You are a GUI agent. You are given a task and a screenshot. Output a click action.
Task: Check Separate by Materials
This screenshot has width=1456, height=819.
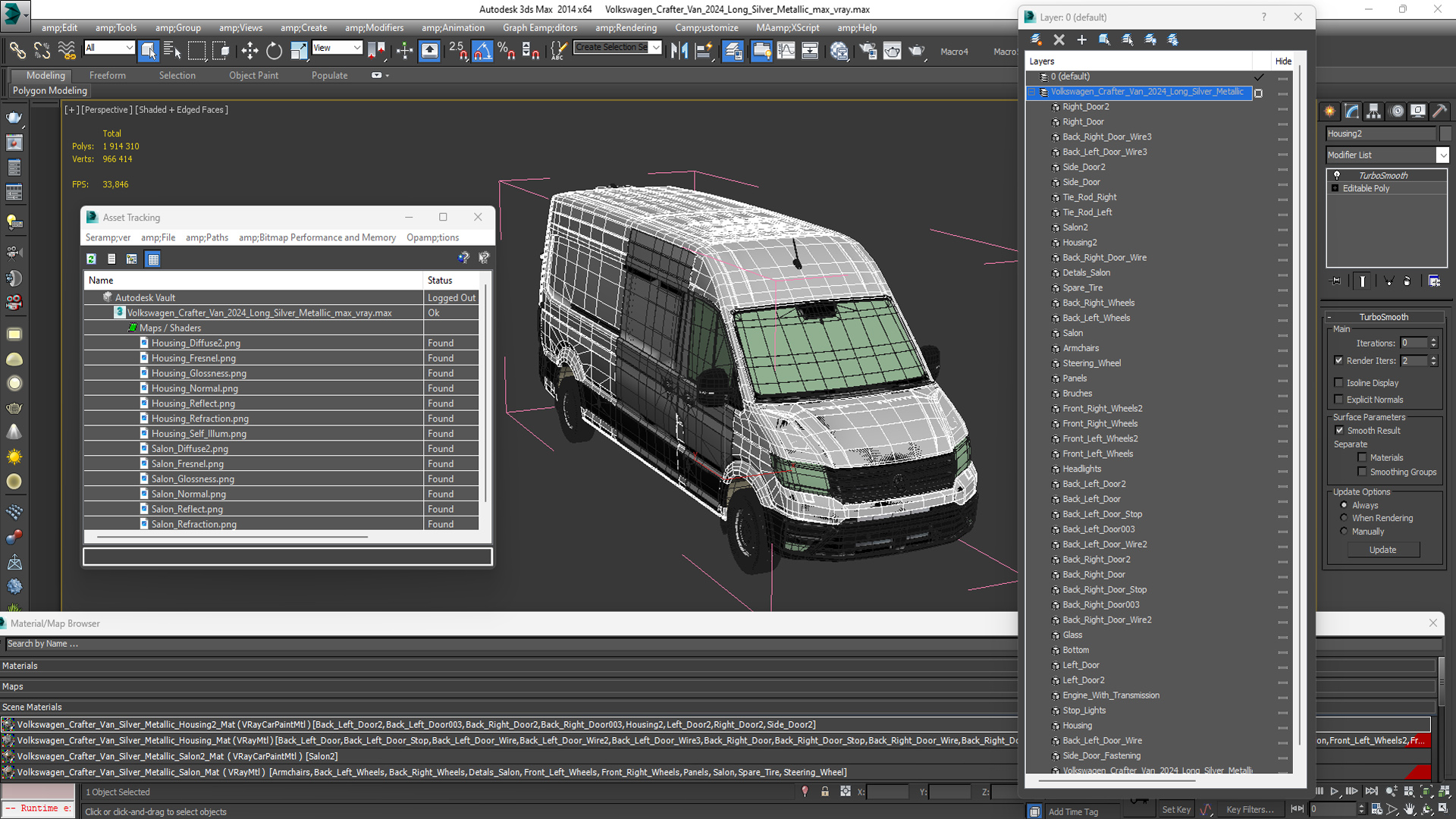[x=1362, y=457]
